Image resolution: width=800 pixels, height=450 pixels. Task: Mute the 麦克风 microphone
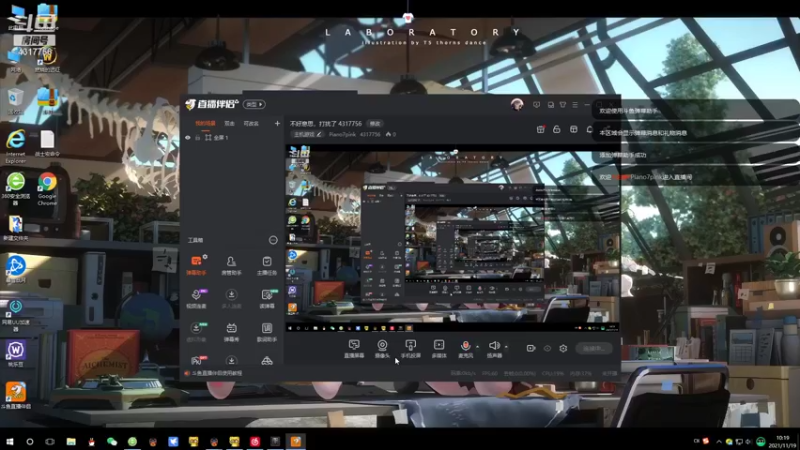click(x=465, y=349)
